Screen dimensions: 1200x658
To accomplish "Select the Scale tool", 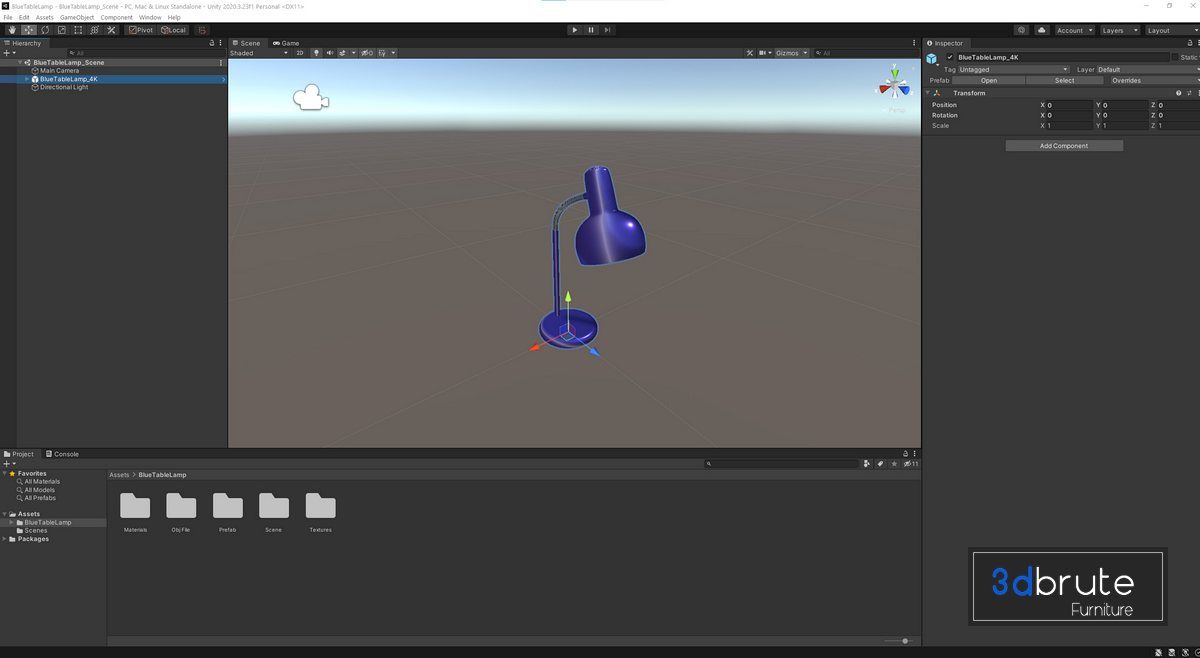I will (x=62, y=30).
